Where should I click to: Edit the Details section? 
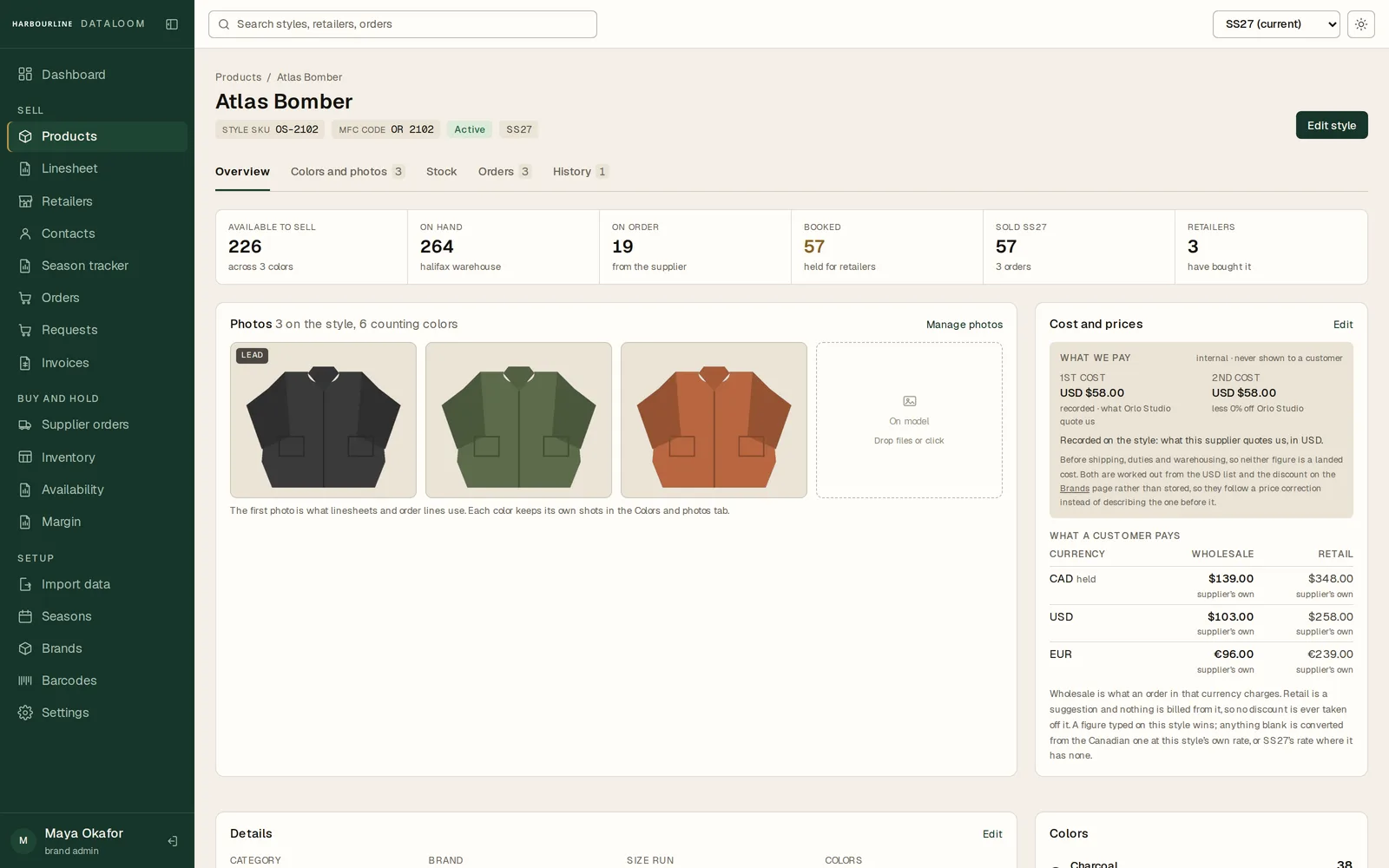(x=992, y=834)
